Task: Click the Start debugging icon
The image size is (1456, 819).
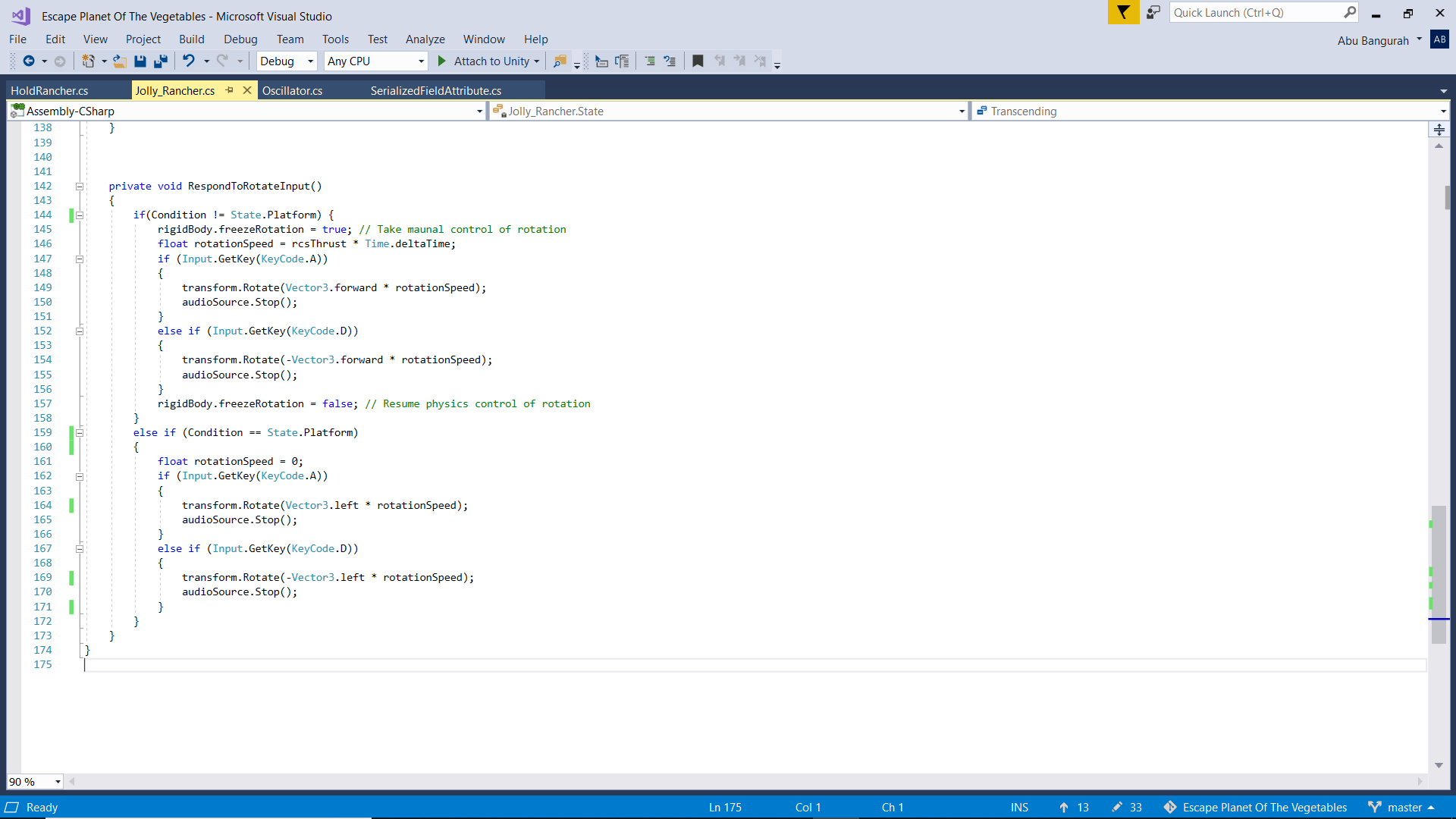Action: [x=441, y=61]
